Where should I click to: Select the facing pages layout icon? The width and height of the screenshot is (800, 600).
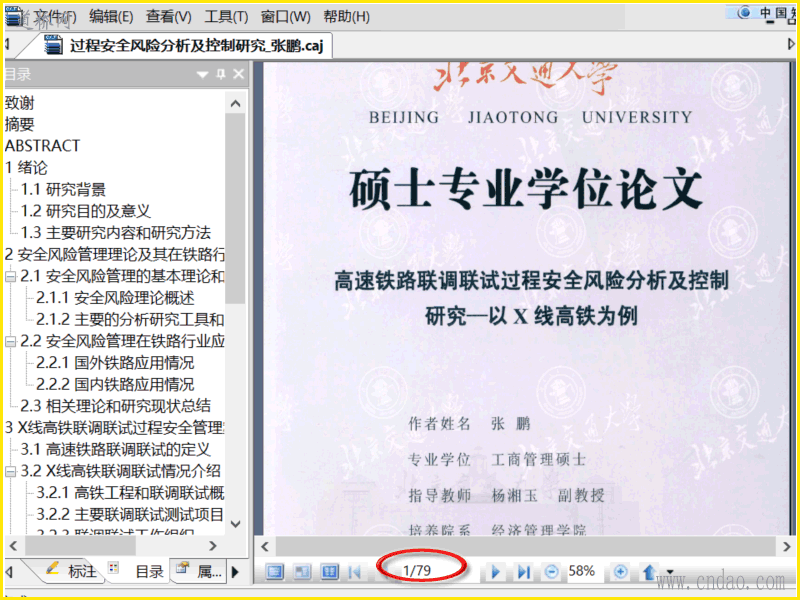click(x=303, y=571)
